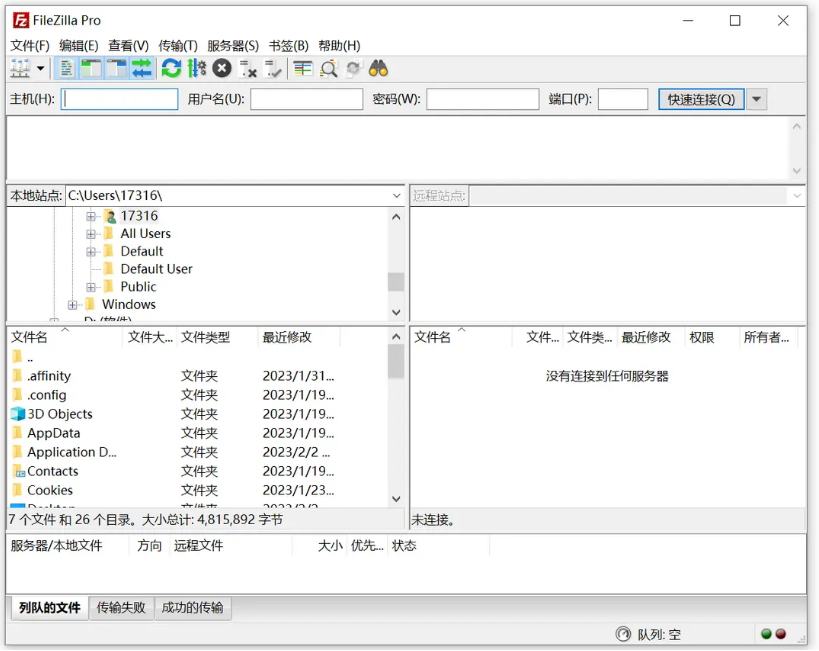Click the green activity indicator light
The width and height of the screenshot is (819, 651).
coord(766,634)
